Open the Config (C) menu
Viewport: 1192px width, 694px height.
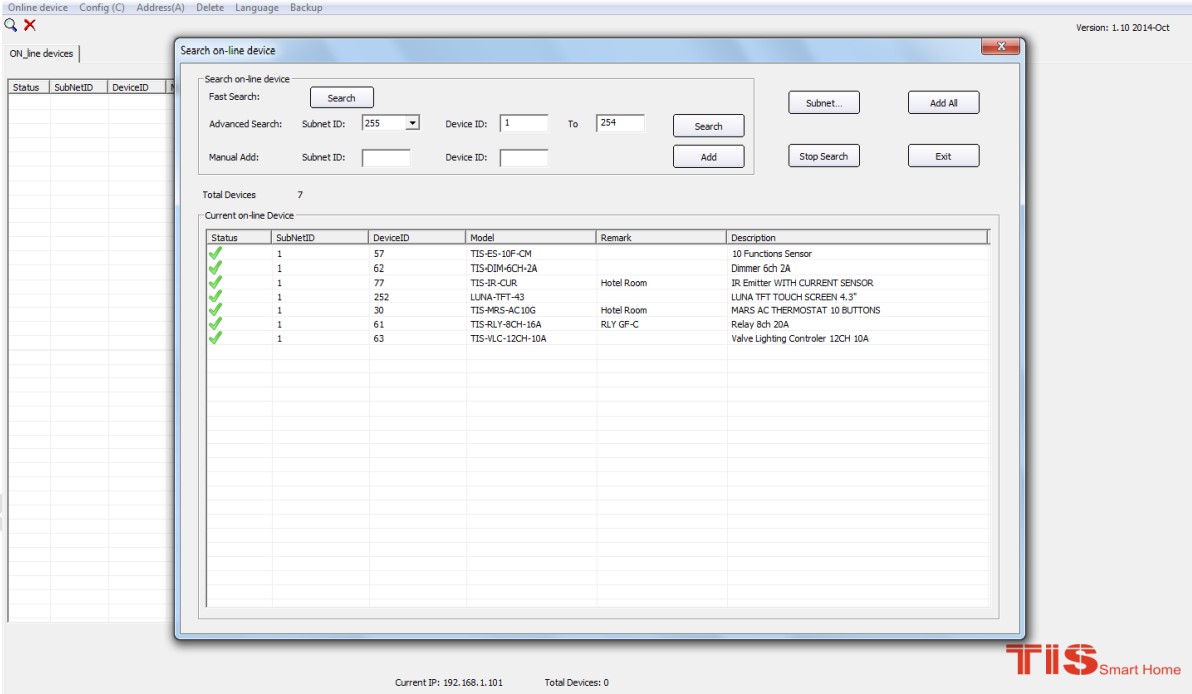[x=102, y=7]
